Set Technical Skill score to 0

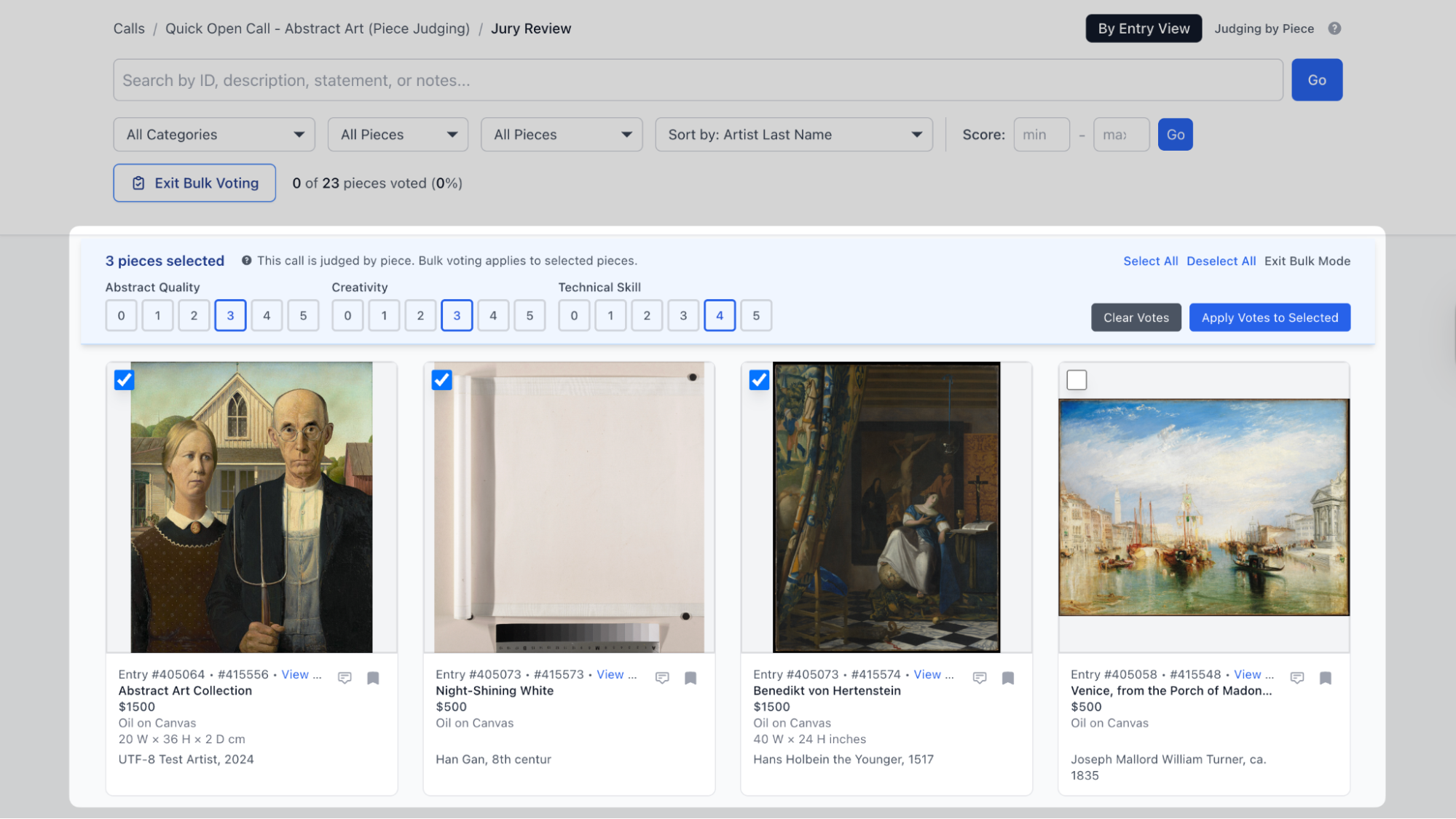point(574,316)
